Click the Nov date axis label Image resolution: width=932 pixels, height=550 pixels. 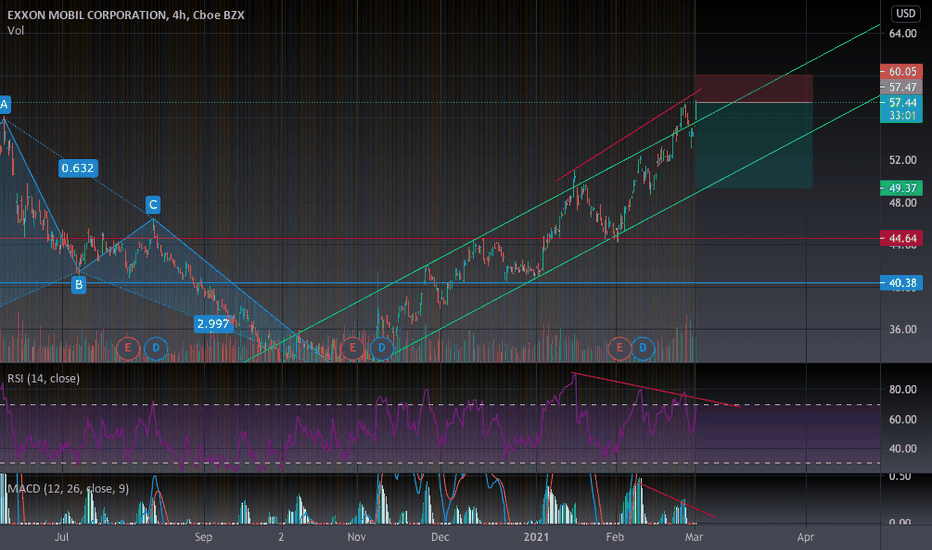pyautogui.click(x=357, y=537)
